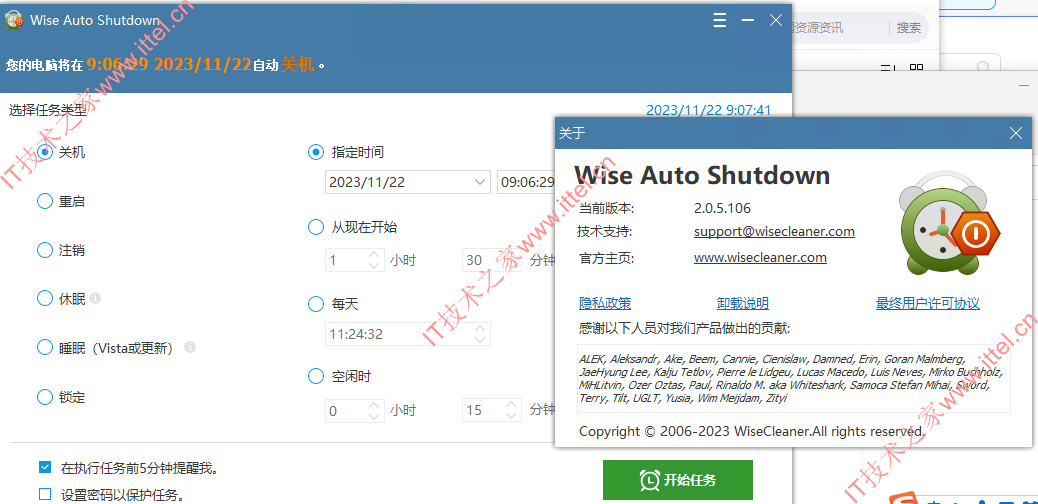The width and height of the screenshot is (1038, 504).
Task: Click the Wise Auto Shutdown title bar icon
Action: (x=15, y=21)
